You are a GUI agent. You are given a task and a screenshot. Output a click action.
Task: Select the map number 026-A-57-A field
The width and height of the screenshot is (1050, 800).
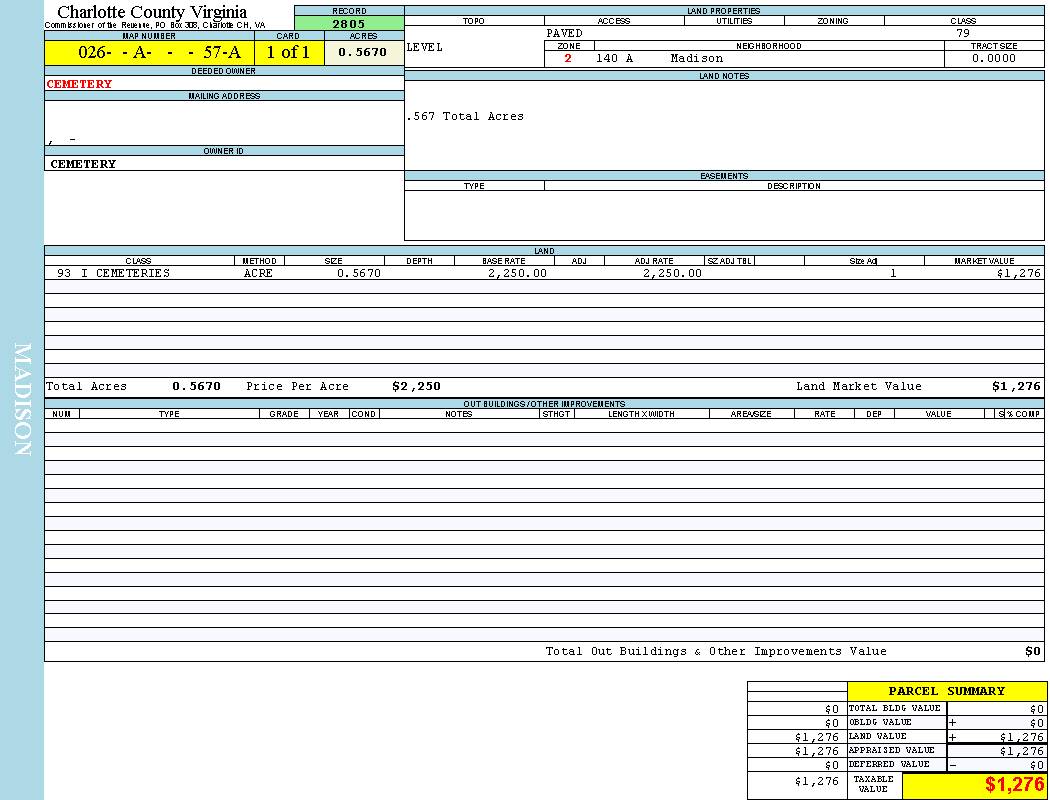148,53
